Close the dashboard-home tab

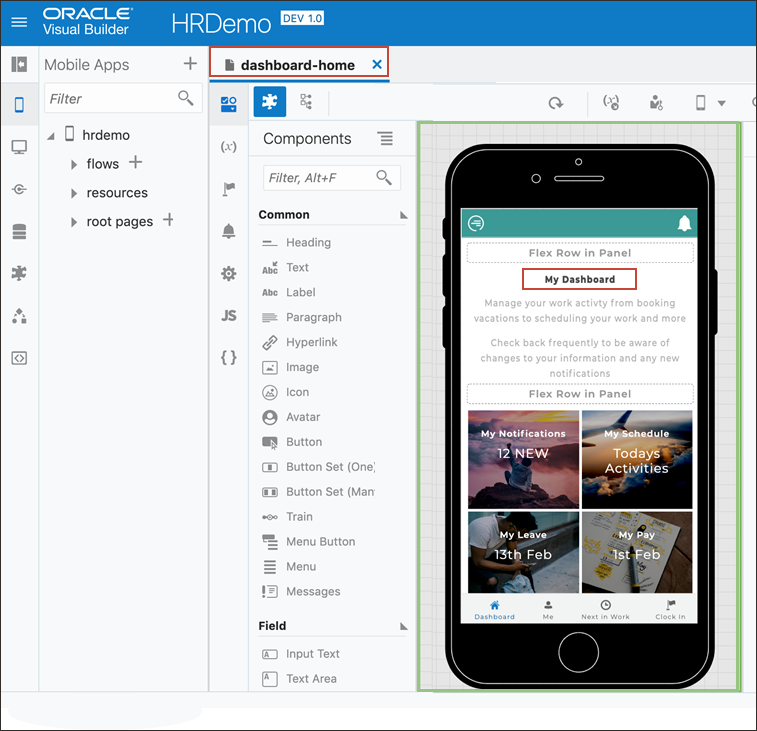tap(377, 64)
